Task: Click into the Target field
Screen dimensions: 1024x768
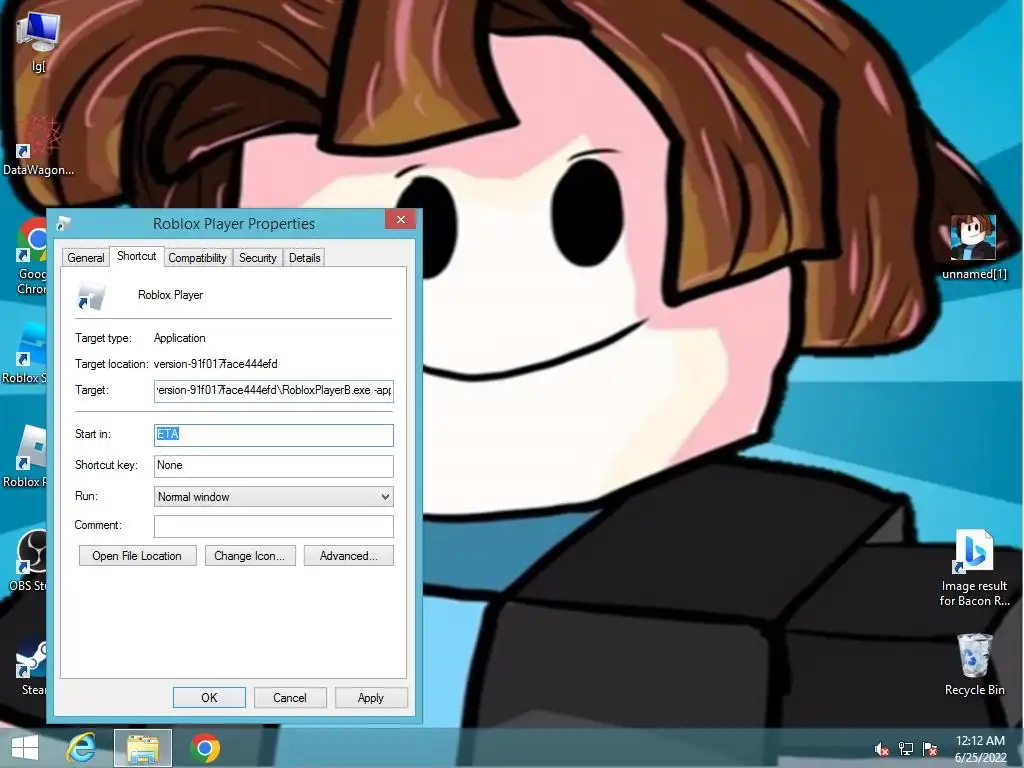Action: point(274,391)
